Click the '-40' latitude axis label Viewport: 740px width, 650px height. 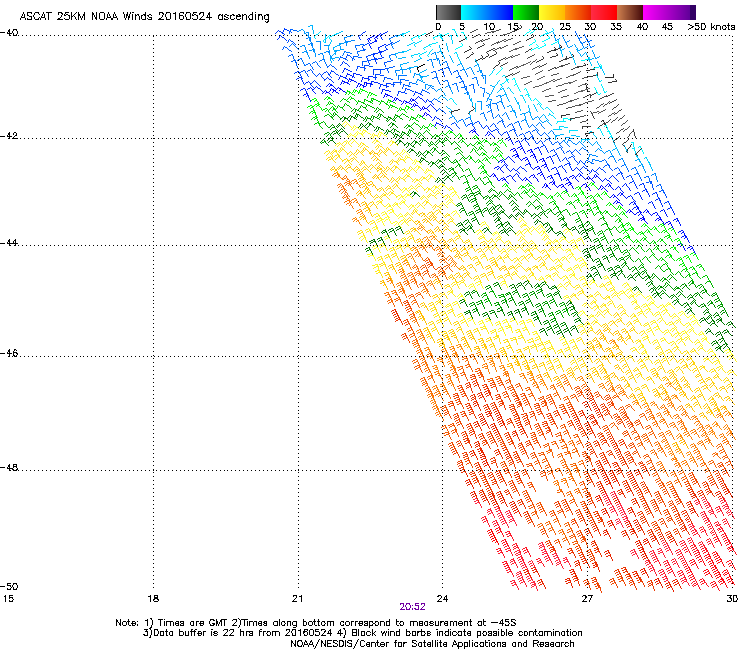click(9, 33)
